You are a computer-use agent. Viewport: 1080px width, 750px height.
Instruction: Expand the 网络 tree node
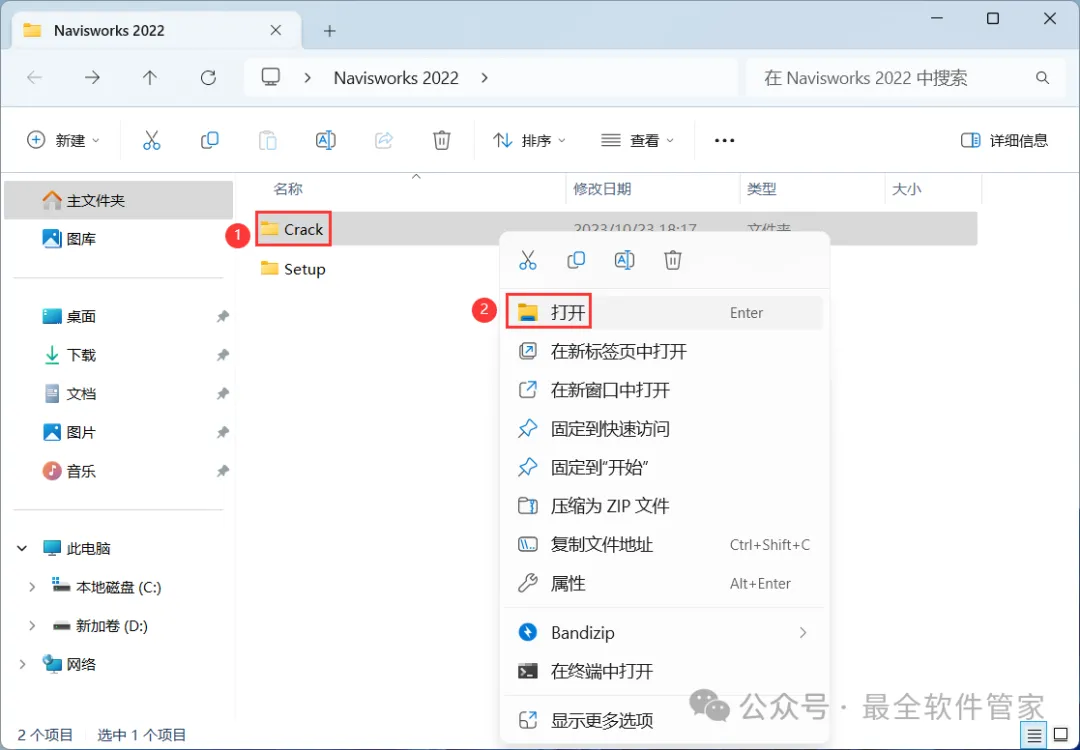(x=22, y=665)
